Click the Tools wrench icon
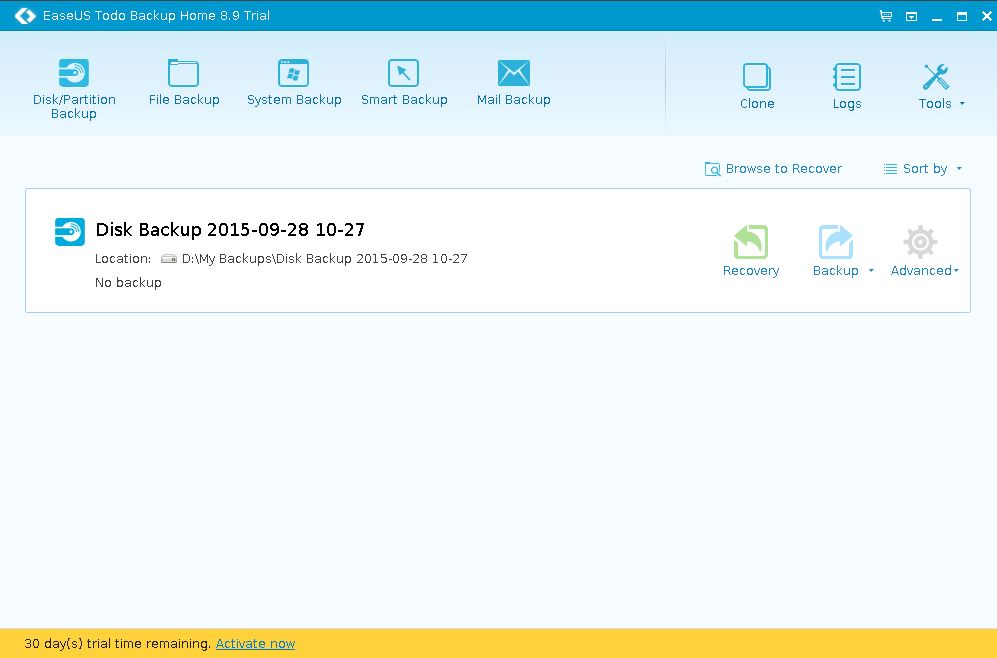997x658 pixels. (x=935, y=77)
